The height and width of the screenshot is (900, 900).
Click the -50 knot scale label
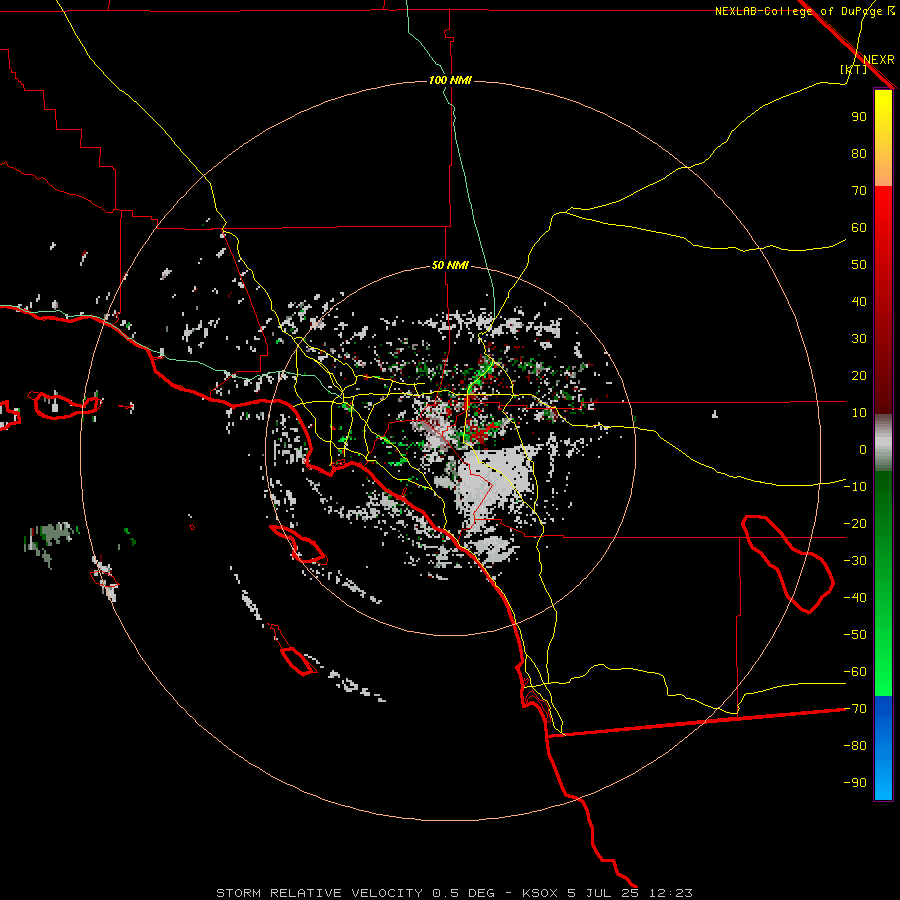click(x=855, y=635)
